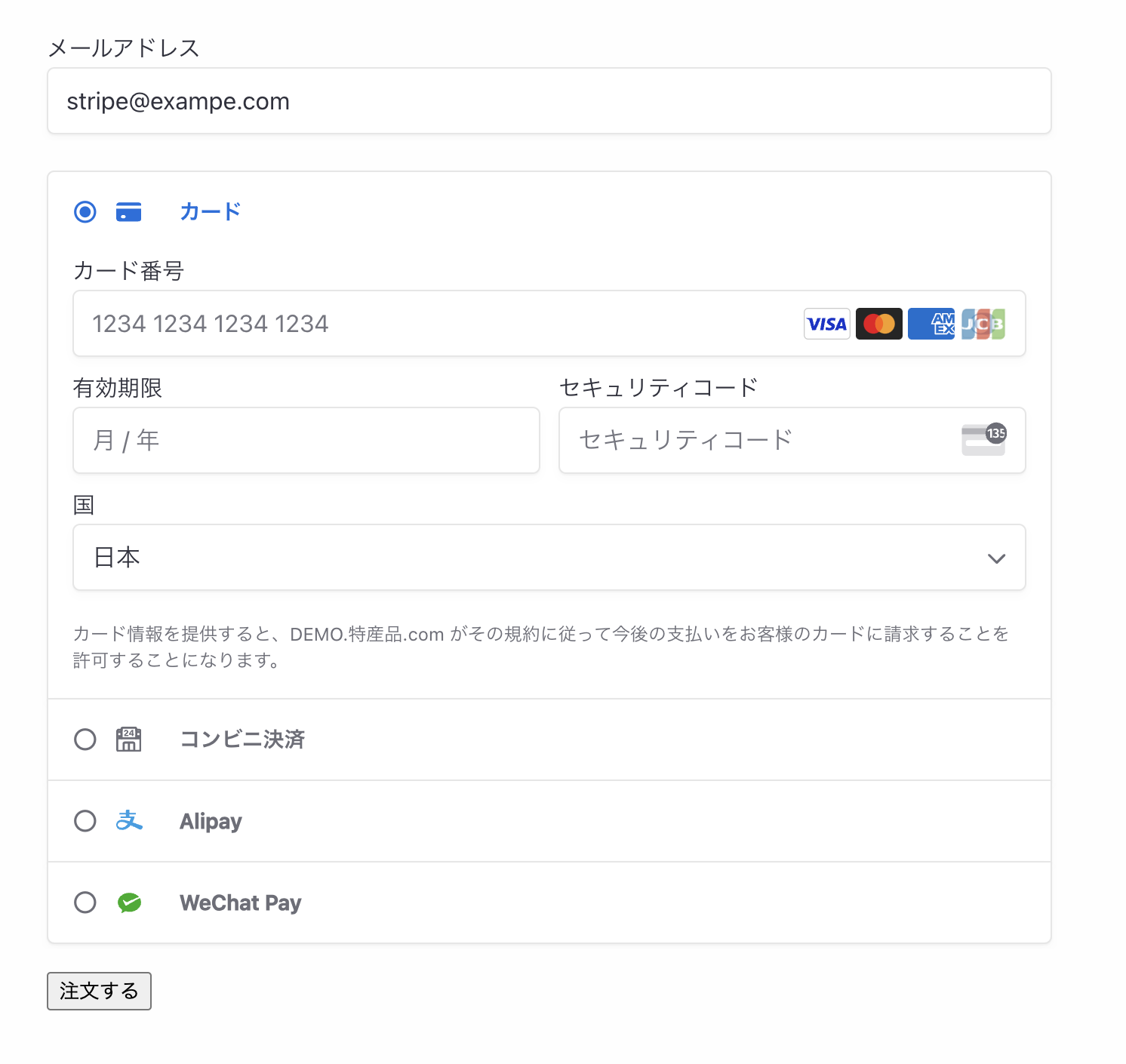The image size is (1126, 1064).
Task: Click the DEMO.特産品.com merchant text
Action: [x=365, y=635]
